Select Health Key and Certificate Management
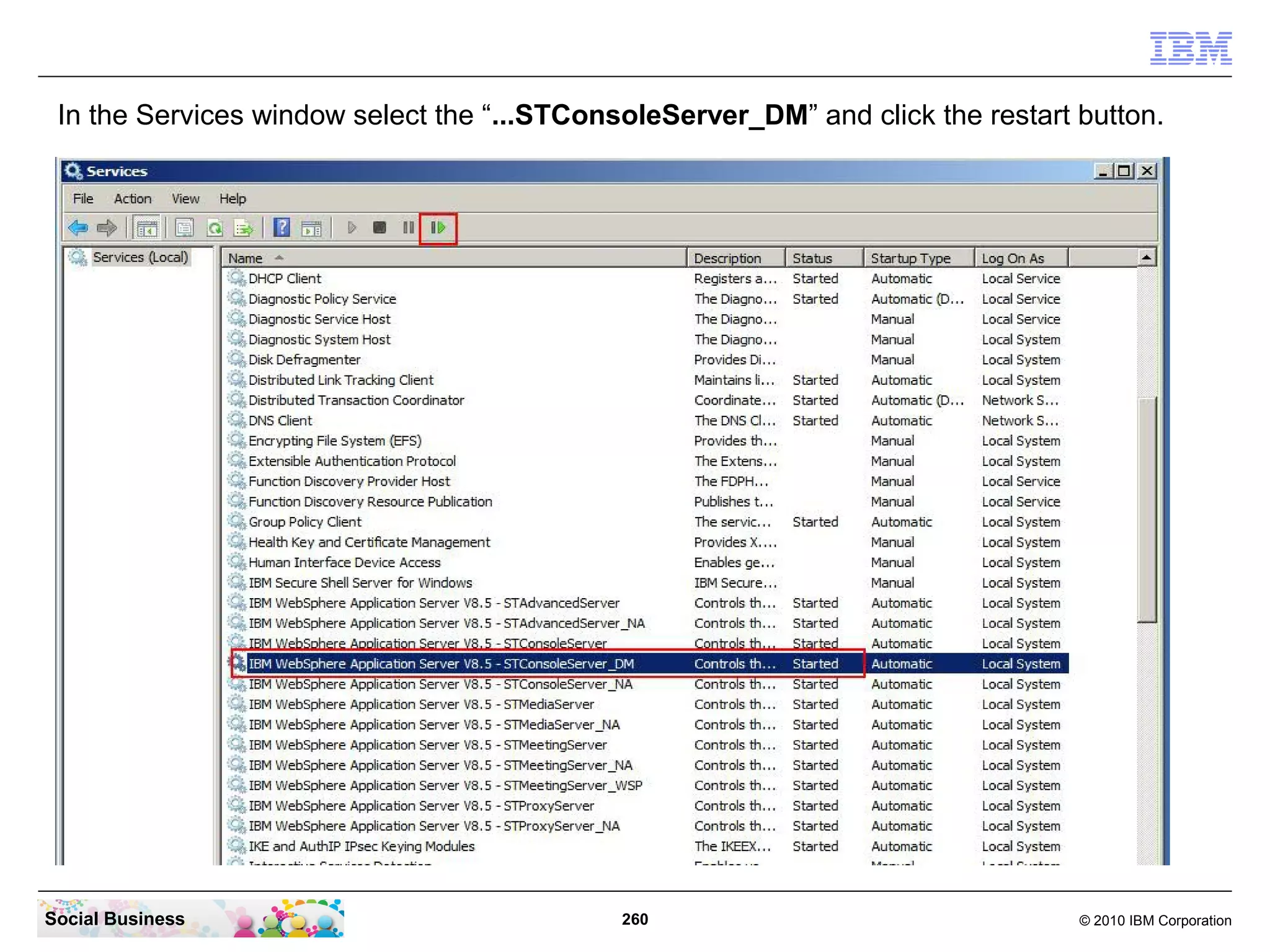The height and width of the screenshot is (952, 1270). pyautogui.click(x=647, y=542)
